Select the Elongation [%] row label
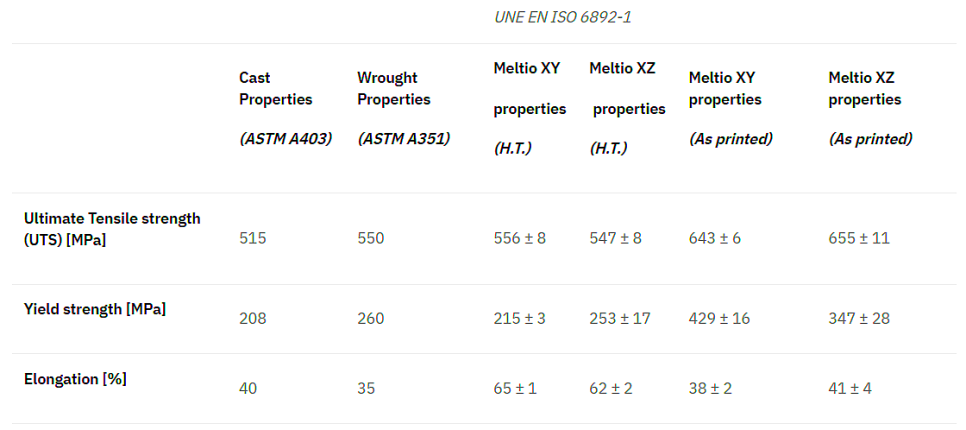 pos(75,379)
